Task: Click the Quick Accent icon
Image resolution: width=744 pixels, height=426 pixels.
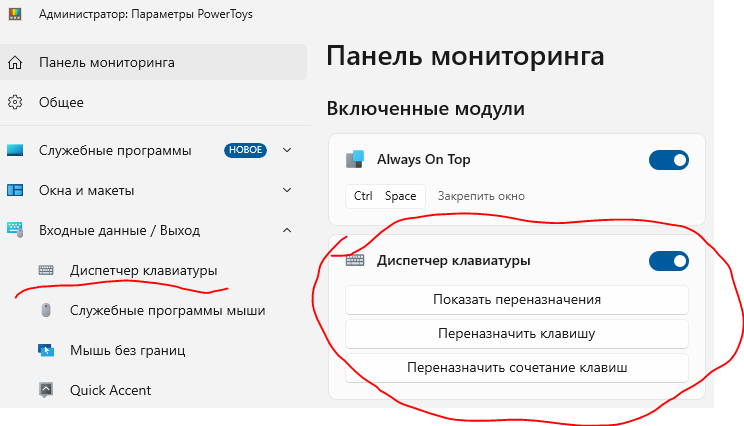Action: (x=46, y=390)
